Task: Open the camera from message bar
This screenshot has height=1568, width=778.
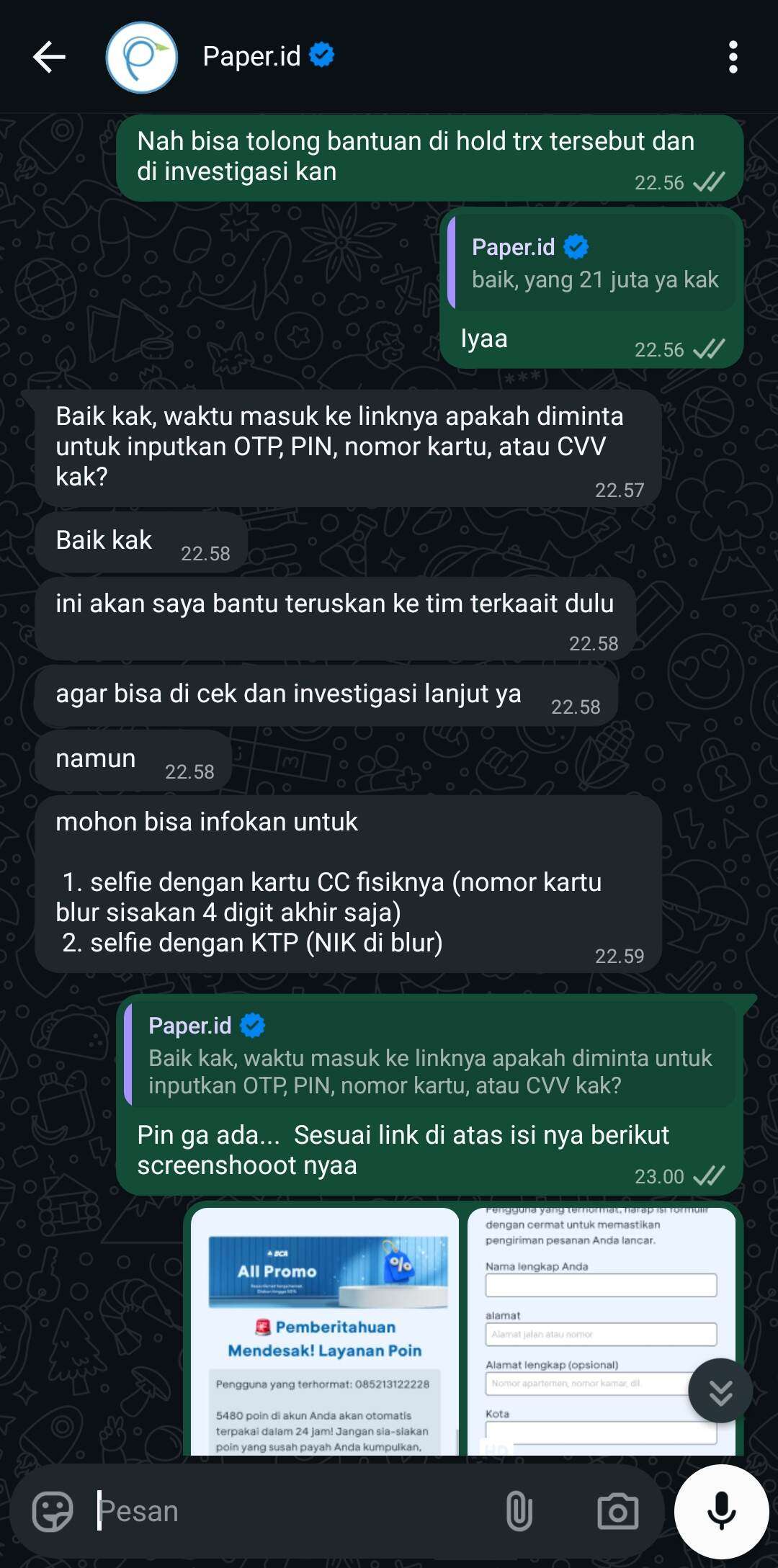Action: click(x=618, y=1510)
